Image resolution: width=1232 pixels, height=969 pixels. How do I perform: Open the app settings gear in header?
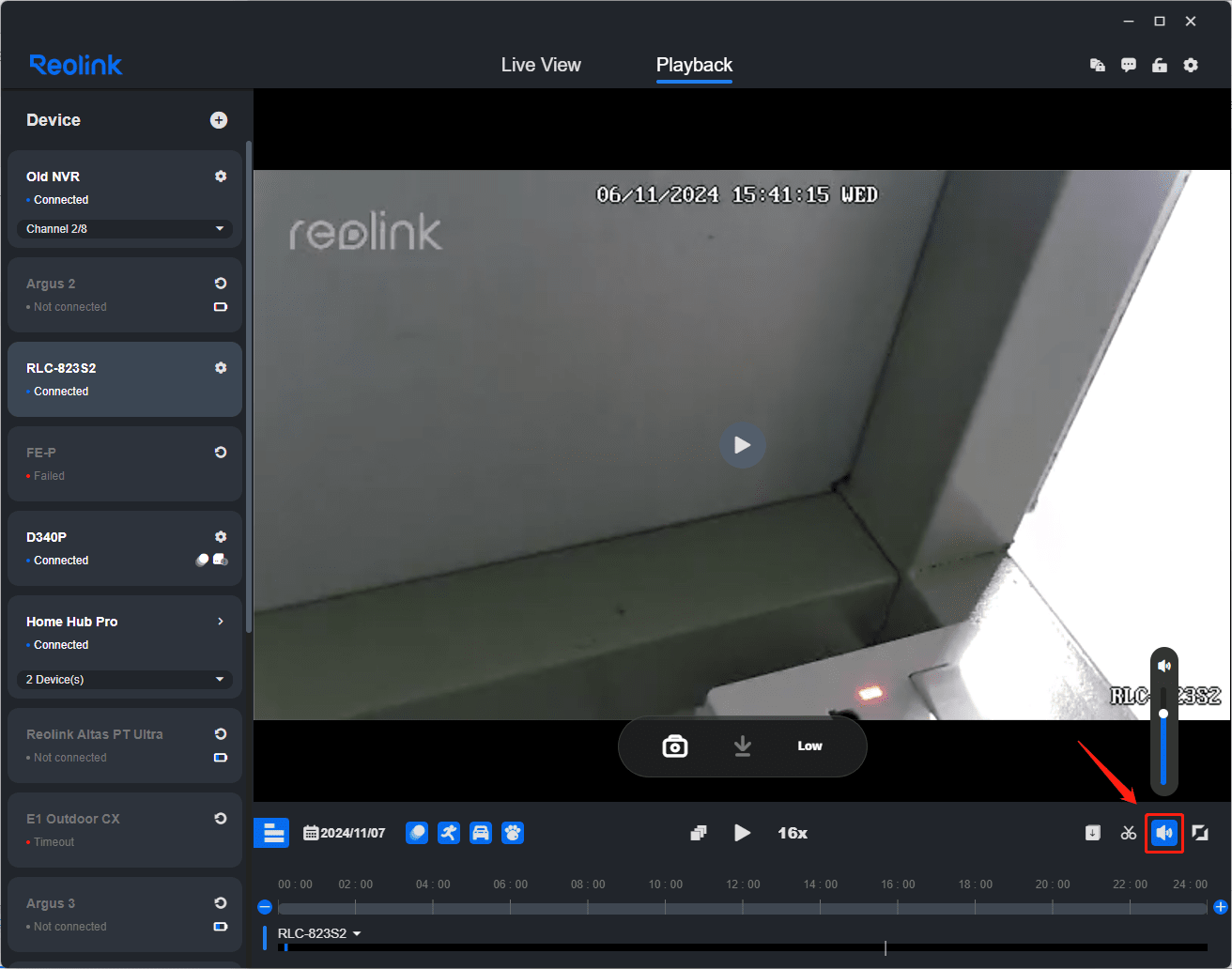click(x=1191, y=65)
